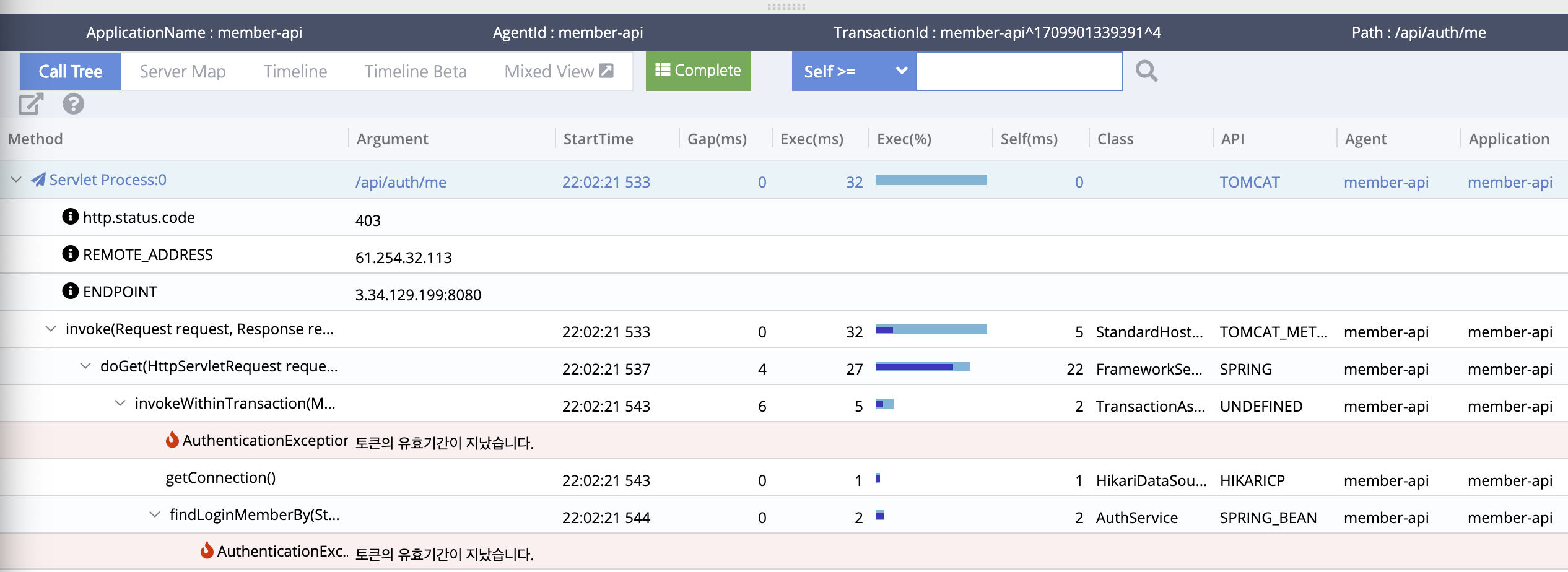This screenshot has height=572, width=1568.
Task: Switch to the Server Map tab
Action: click(183, 71)
